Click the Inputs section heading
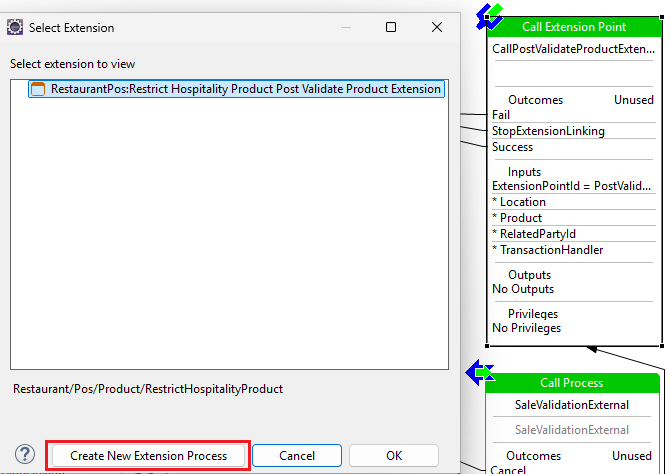This screenshot has height=474, width=670. 524,172
